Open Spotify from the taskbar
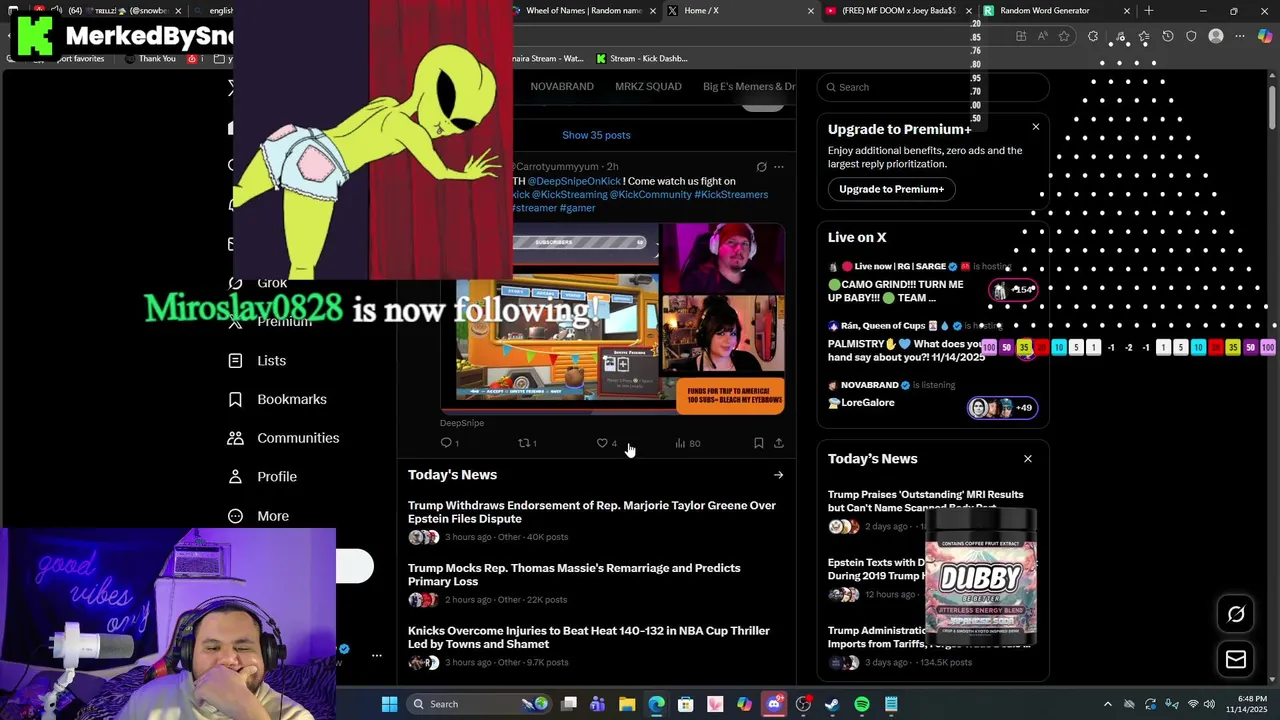1280x720 pixels. [862, 704]
